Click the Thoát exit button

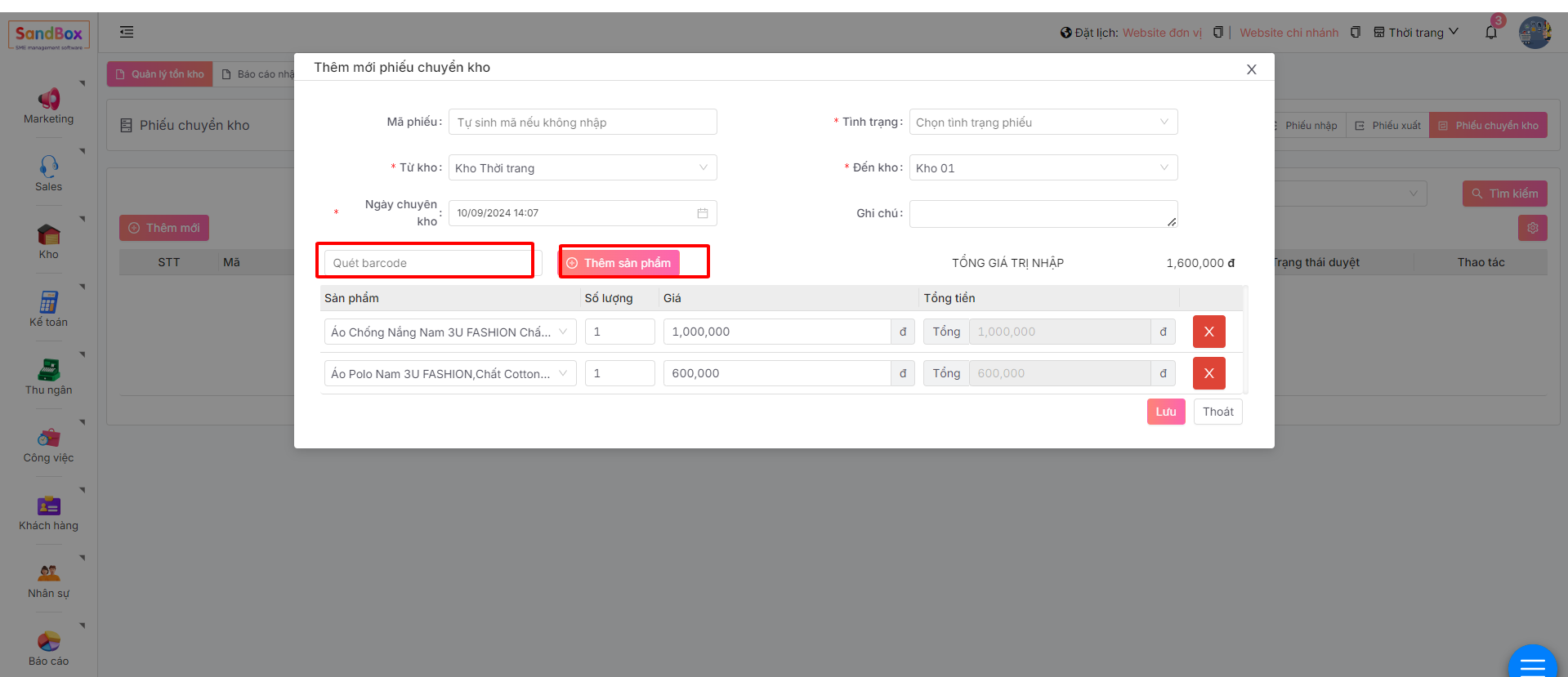click(1217, 412)
